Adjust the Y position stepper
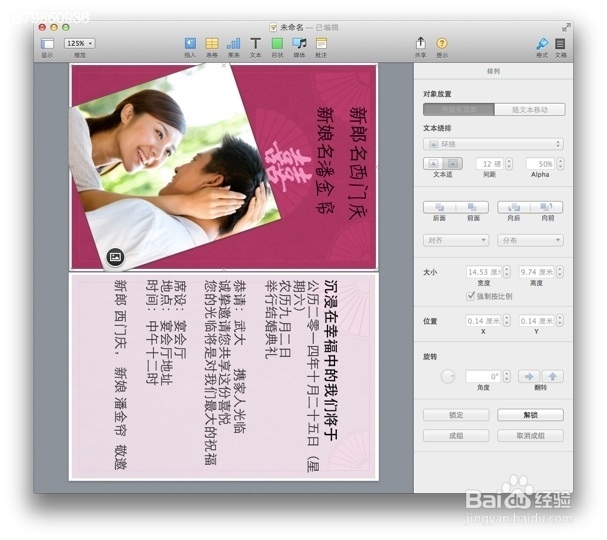The height and width of the screenshot is (540, 607). [x=560, y=321]
